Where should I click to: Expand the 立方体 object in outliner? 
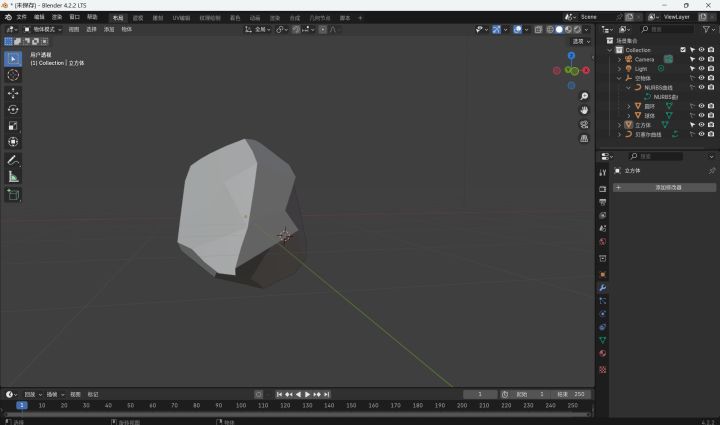pyautogui.click(x=621, y=125)
